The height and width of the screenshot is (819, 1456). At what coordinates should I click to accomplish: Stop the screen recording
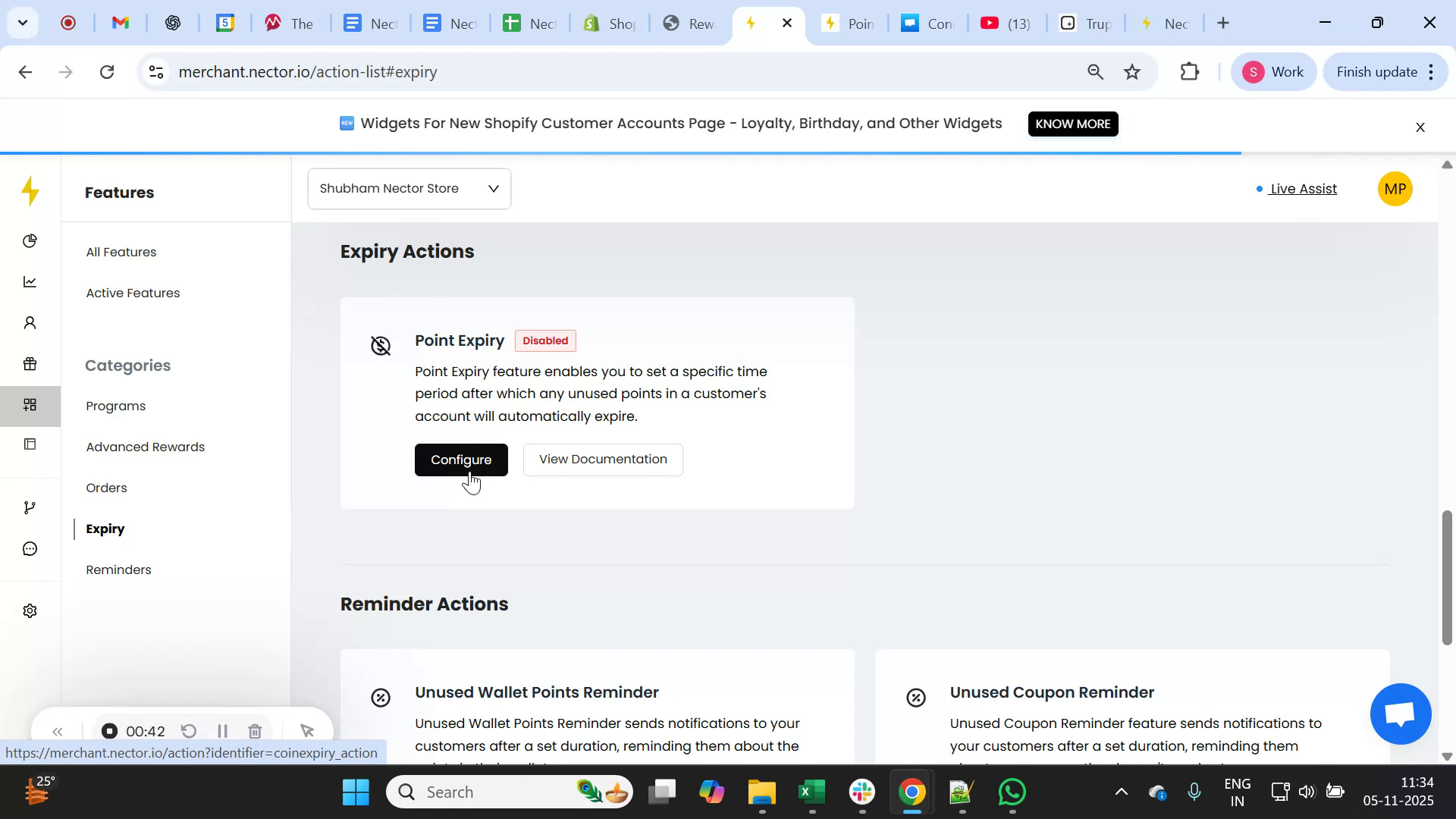coord(109,731)
